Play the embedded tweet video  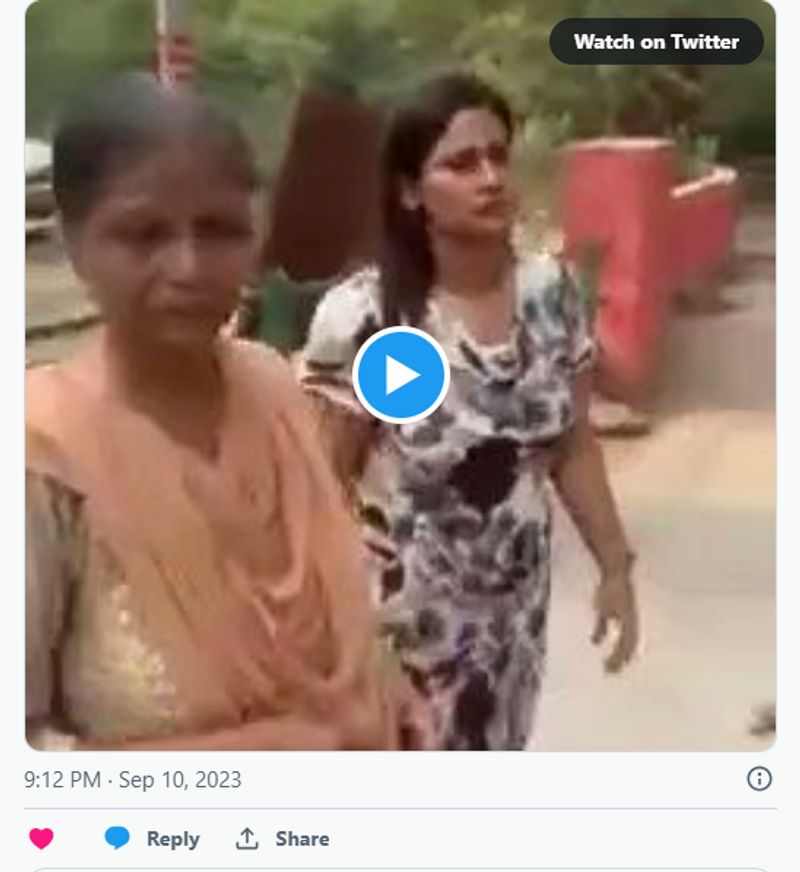(x=401, y=375)
